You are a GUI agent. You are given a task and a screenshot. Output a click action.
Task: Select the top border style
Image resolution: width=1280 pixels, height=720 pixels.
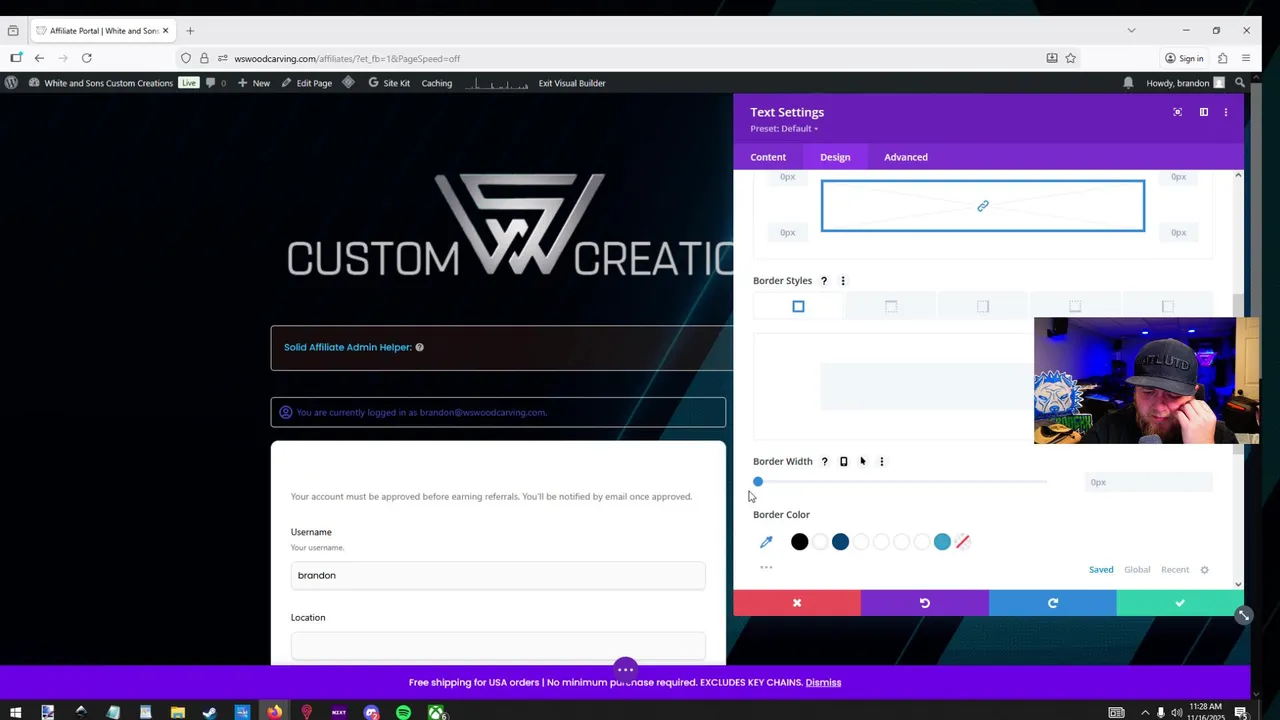click(891, 306)
